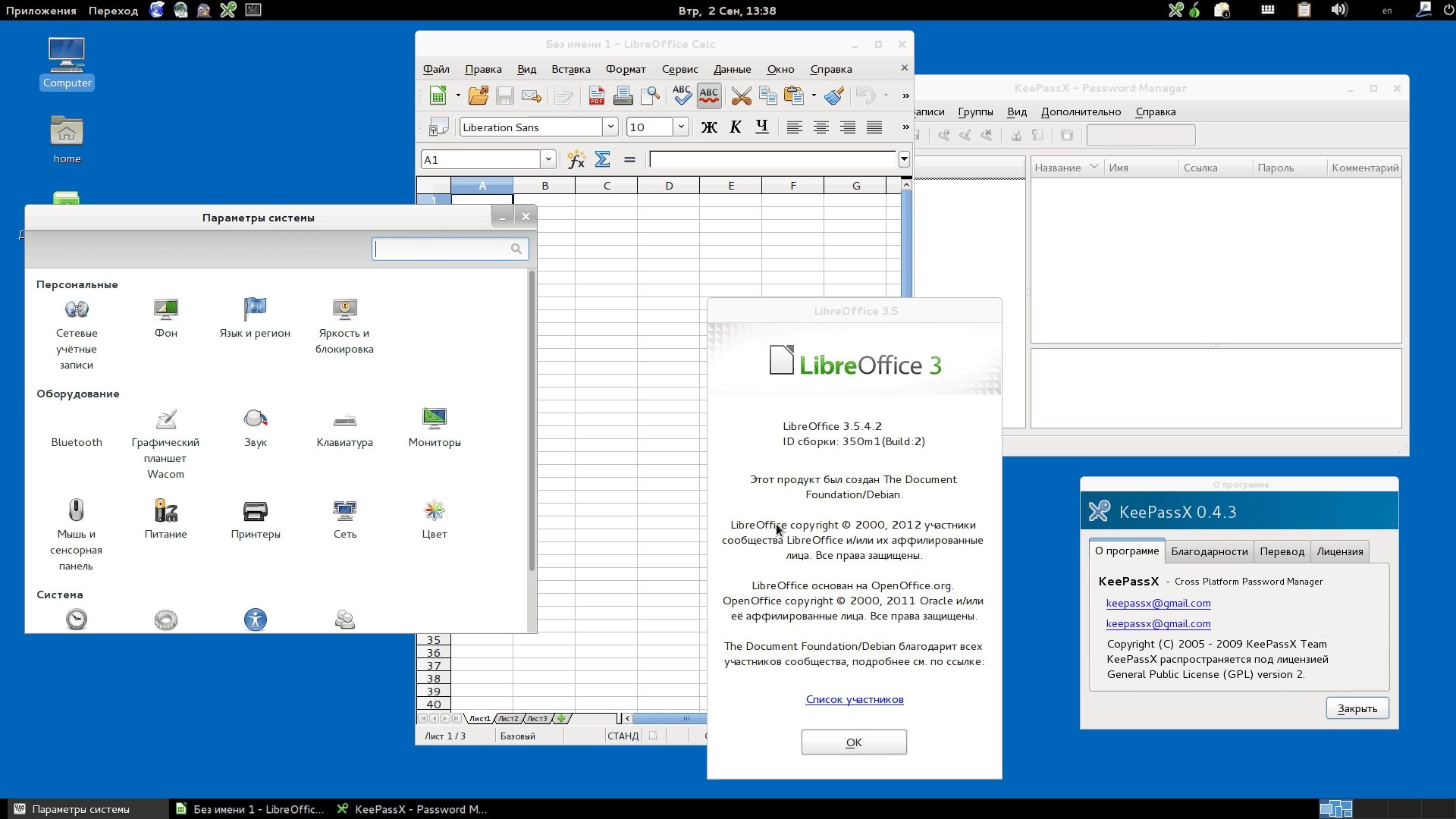Toggle Italic formatting in Calc
1456x819 pixels.
pos(736,127)
